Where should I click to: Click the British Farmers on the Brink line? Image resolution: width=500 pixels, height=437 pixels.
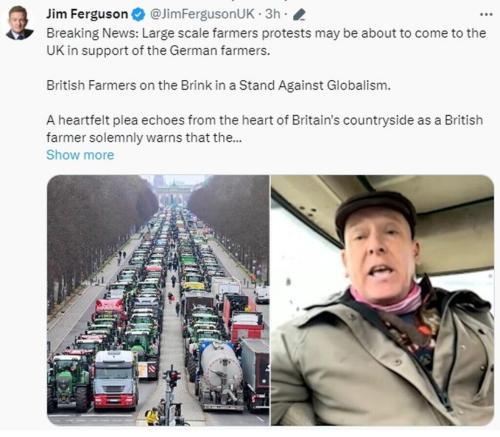218,85
